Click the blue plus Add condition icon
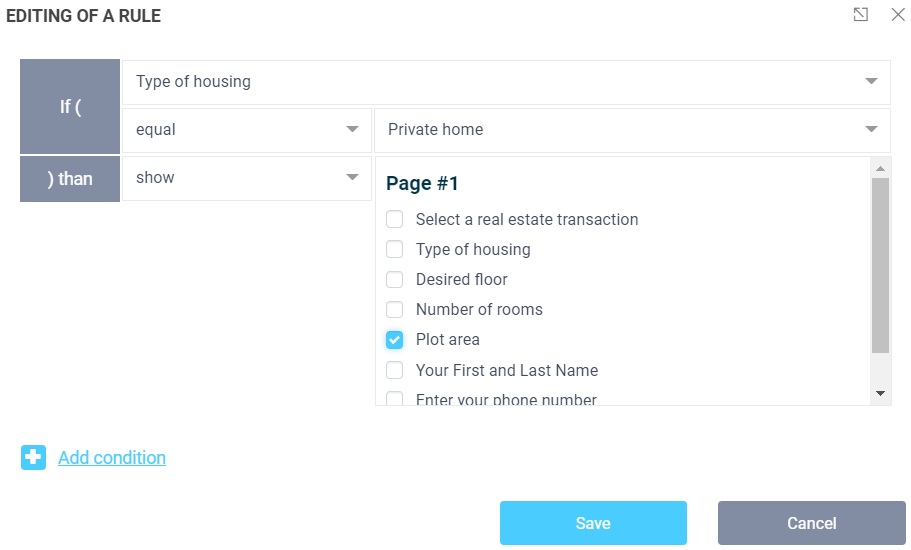Screen dimensions: 911x550 [33, 458]
